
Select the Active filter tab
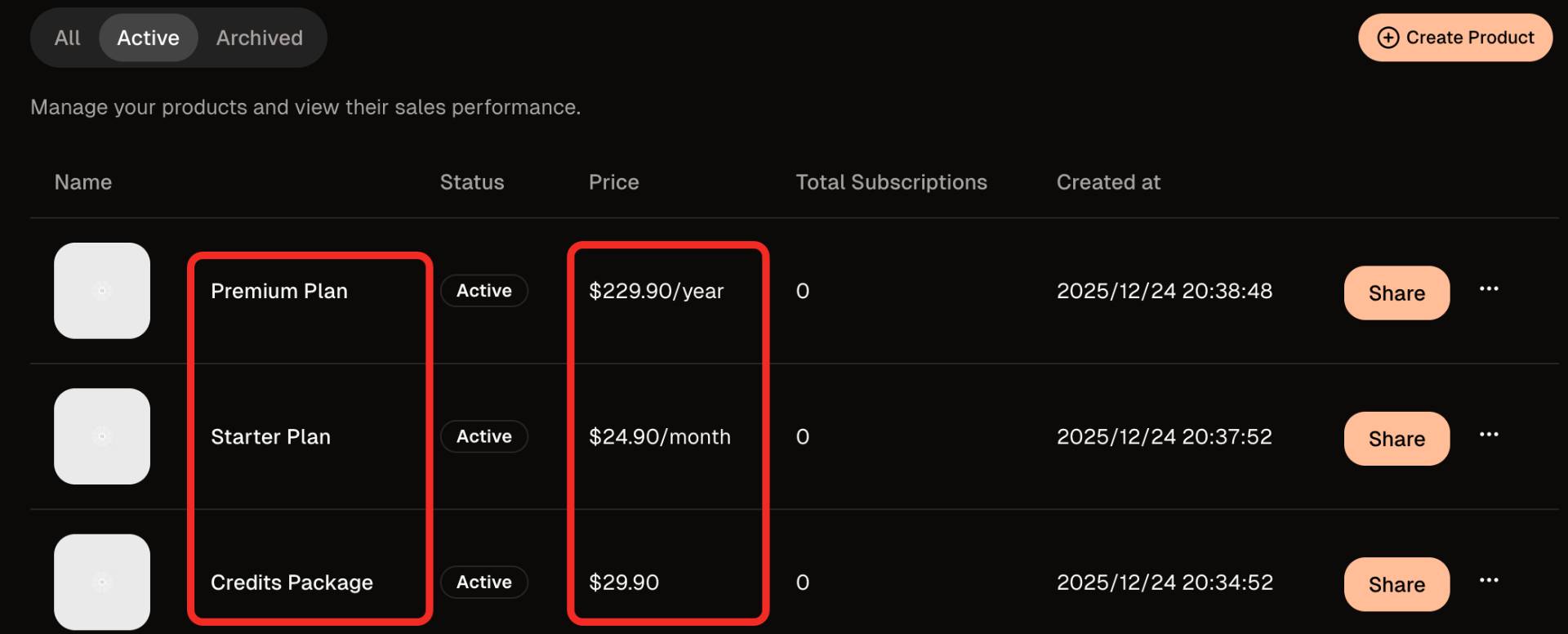coord(148,38)
